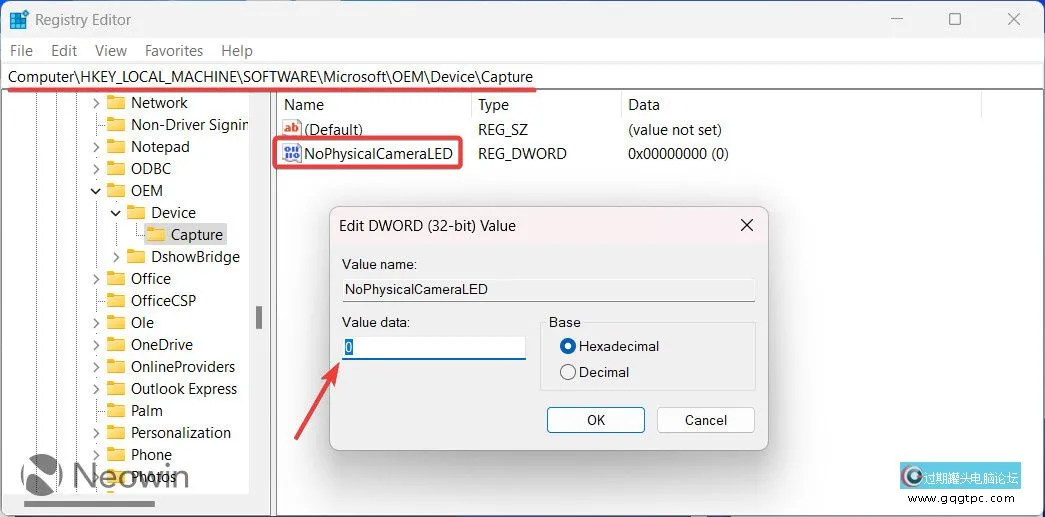Open the Favorites menu
The height and width of the screenshot is (517, 1045).
coord(174,51)
